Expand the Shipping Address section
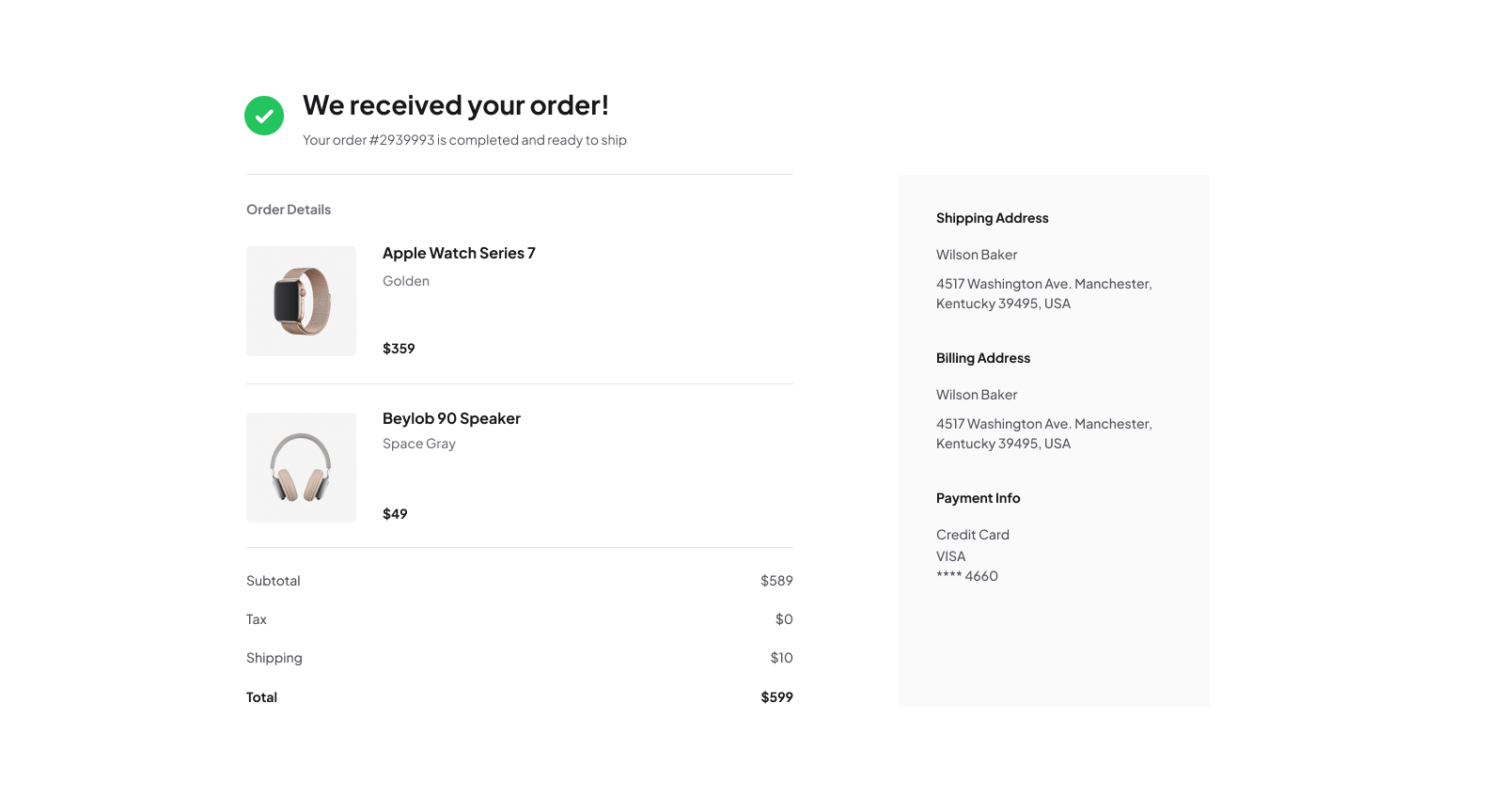The width and height of the screenshot is (1504, 812). (992, 217)
